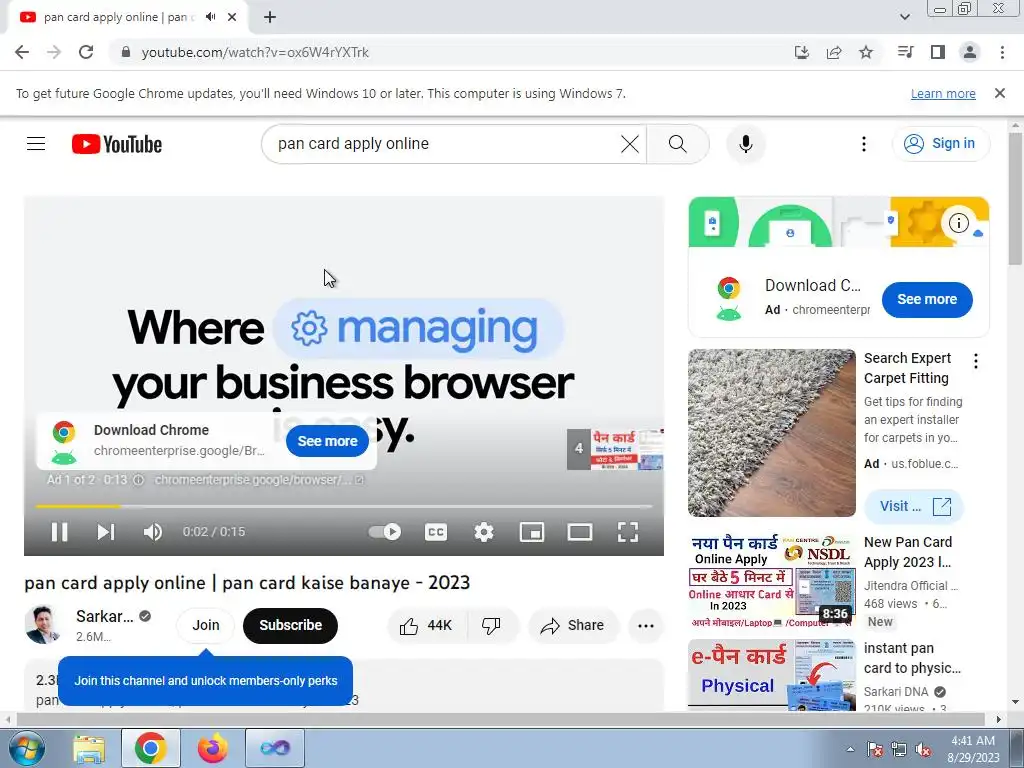The width and height of the screenshot is (1024, 768).
Task: Skip to the next video
Action: click(106, 532)
